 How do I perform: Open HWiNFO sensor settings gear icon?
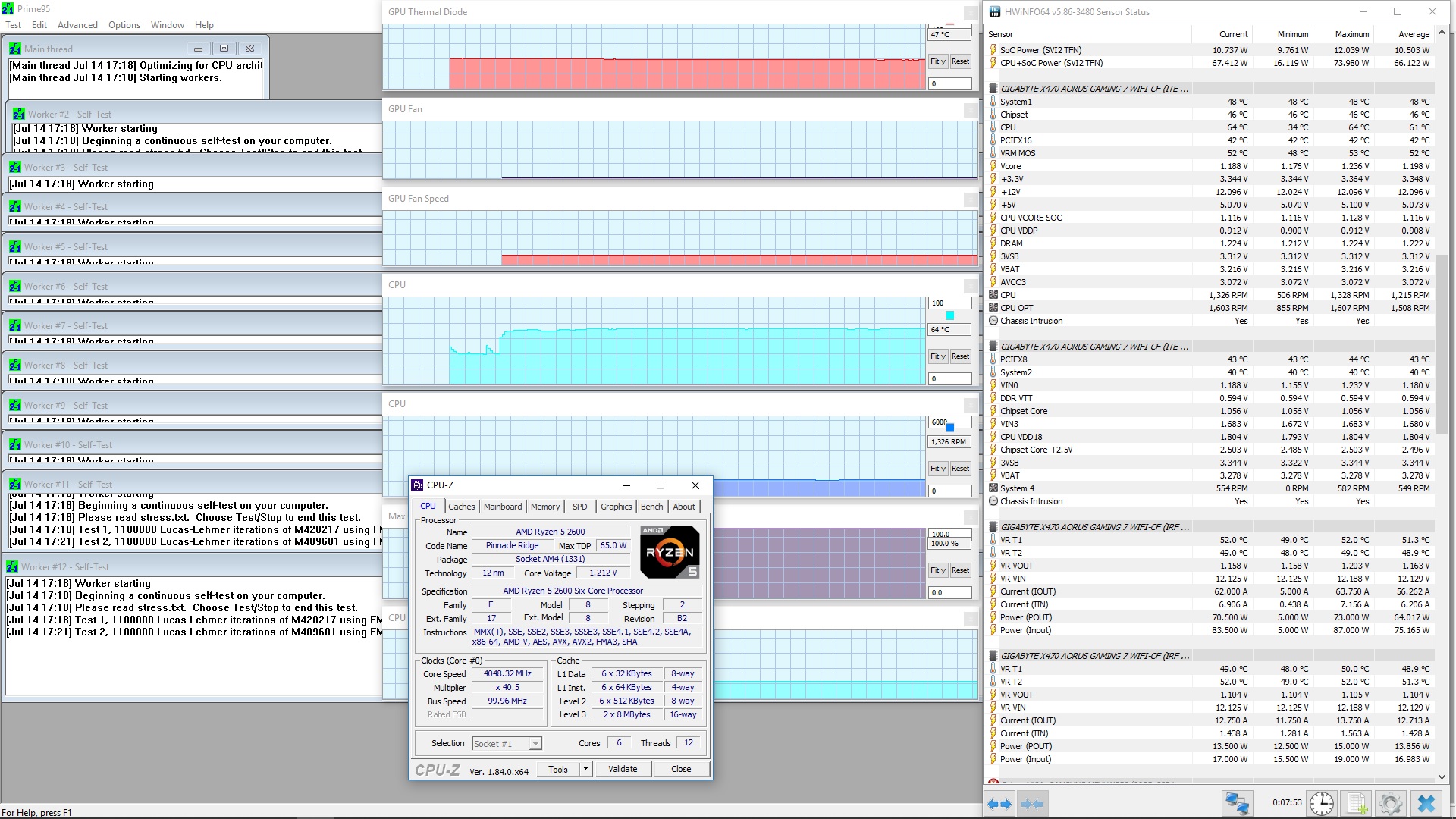(1391, 804)
